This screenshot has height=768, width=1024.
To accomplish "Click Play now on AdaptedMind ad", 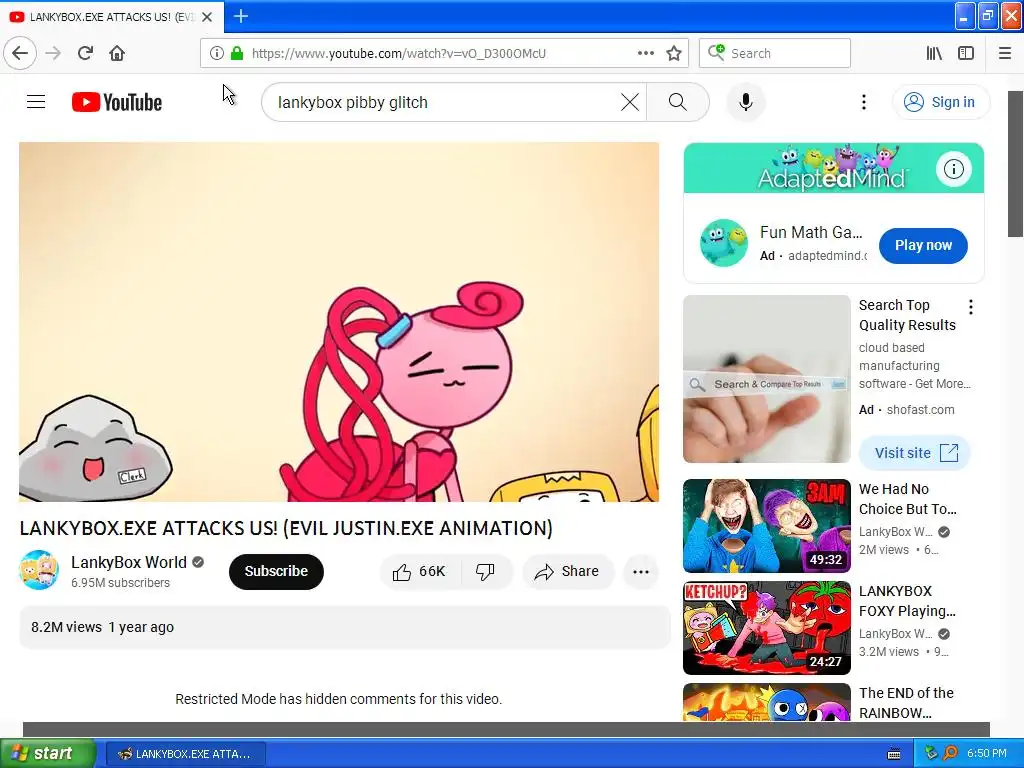I will [x=923, y=246].
